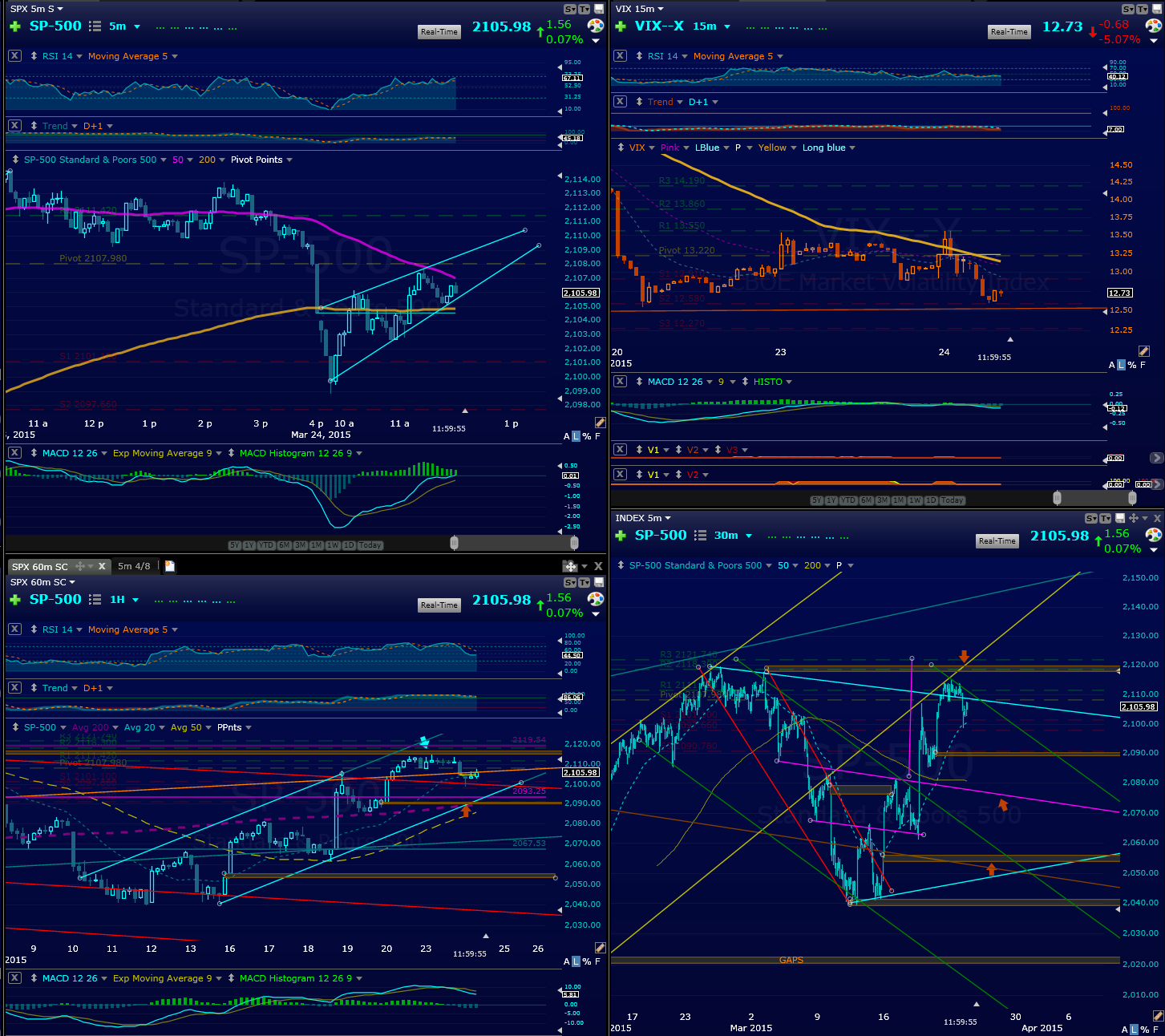Click drawing pencil icon in INDEX 30m chart
The height and width of the screenshot is (1036, 1165).
coord(1156,1016)
